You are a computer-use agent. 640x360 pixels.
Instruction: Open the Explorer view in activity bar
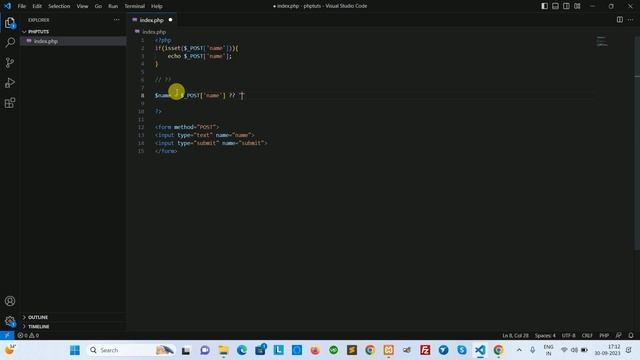click(x=10, y=23)
